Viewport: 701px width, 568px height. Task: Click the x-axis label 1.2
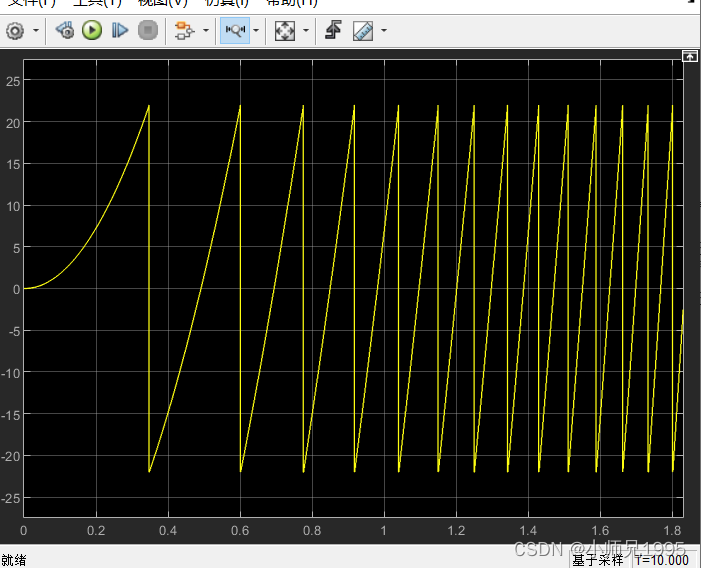coord(456,530)
